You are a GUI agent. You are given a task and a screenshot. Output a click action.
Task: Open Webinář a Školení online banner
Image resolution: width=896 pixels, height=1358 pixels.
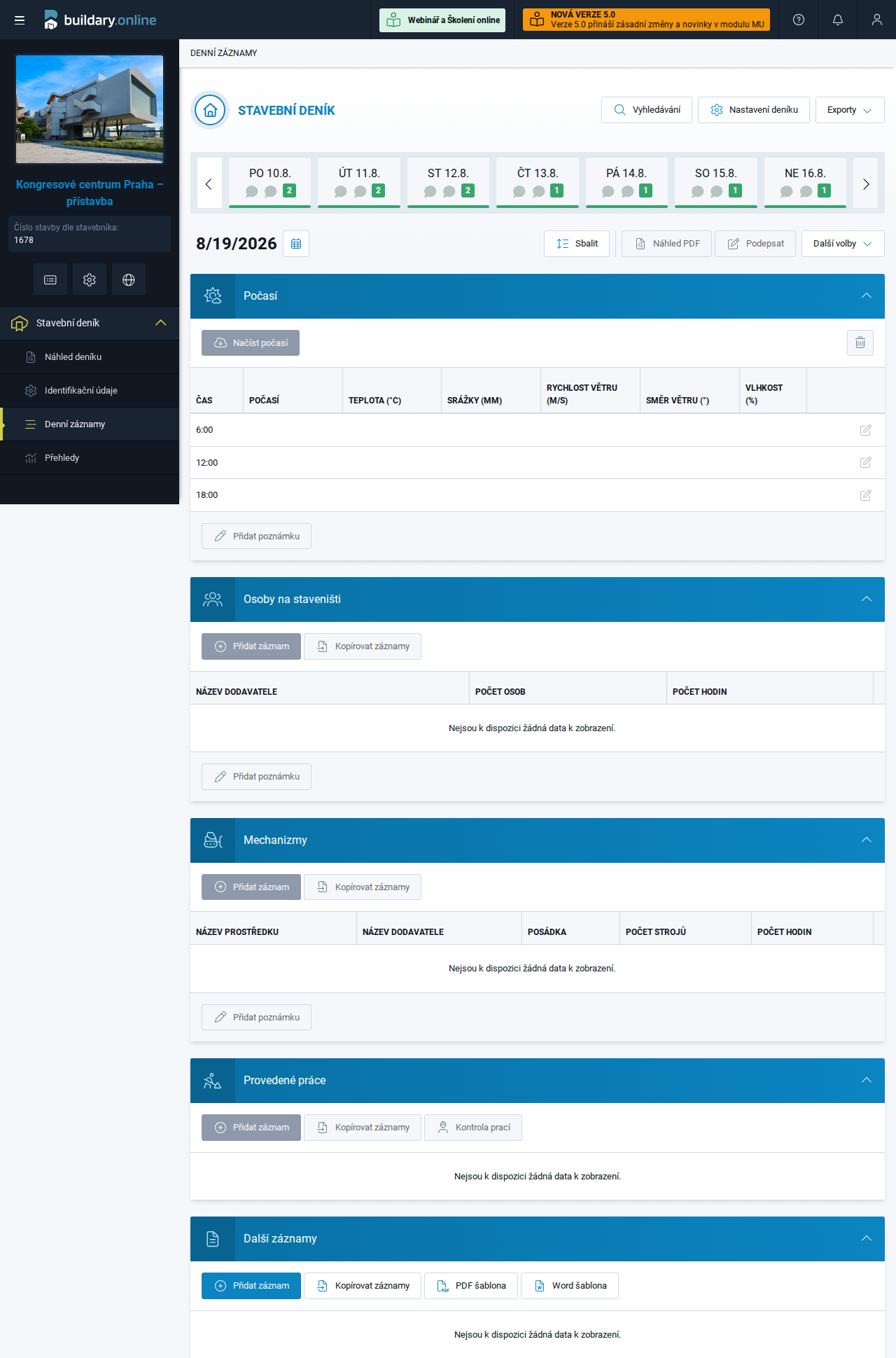pyautogui.click(x=442, y=20)
